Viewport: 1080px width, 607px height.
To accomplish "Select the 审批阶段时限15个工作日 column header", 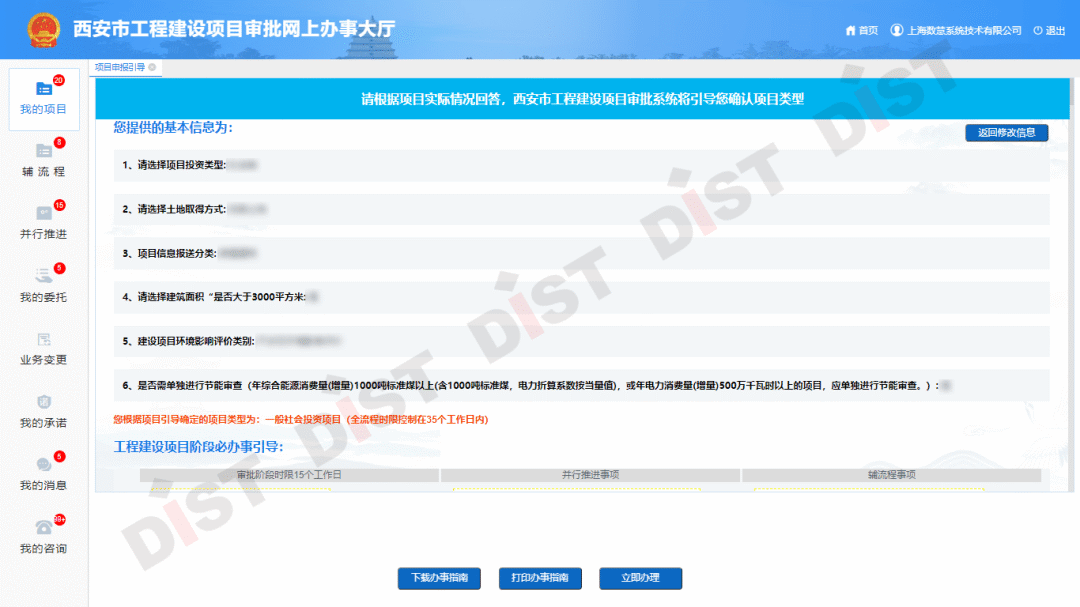I will click(289, 475).
